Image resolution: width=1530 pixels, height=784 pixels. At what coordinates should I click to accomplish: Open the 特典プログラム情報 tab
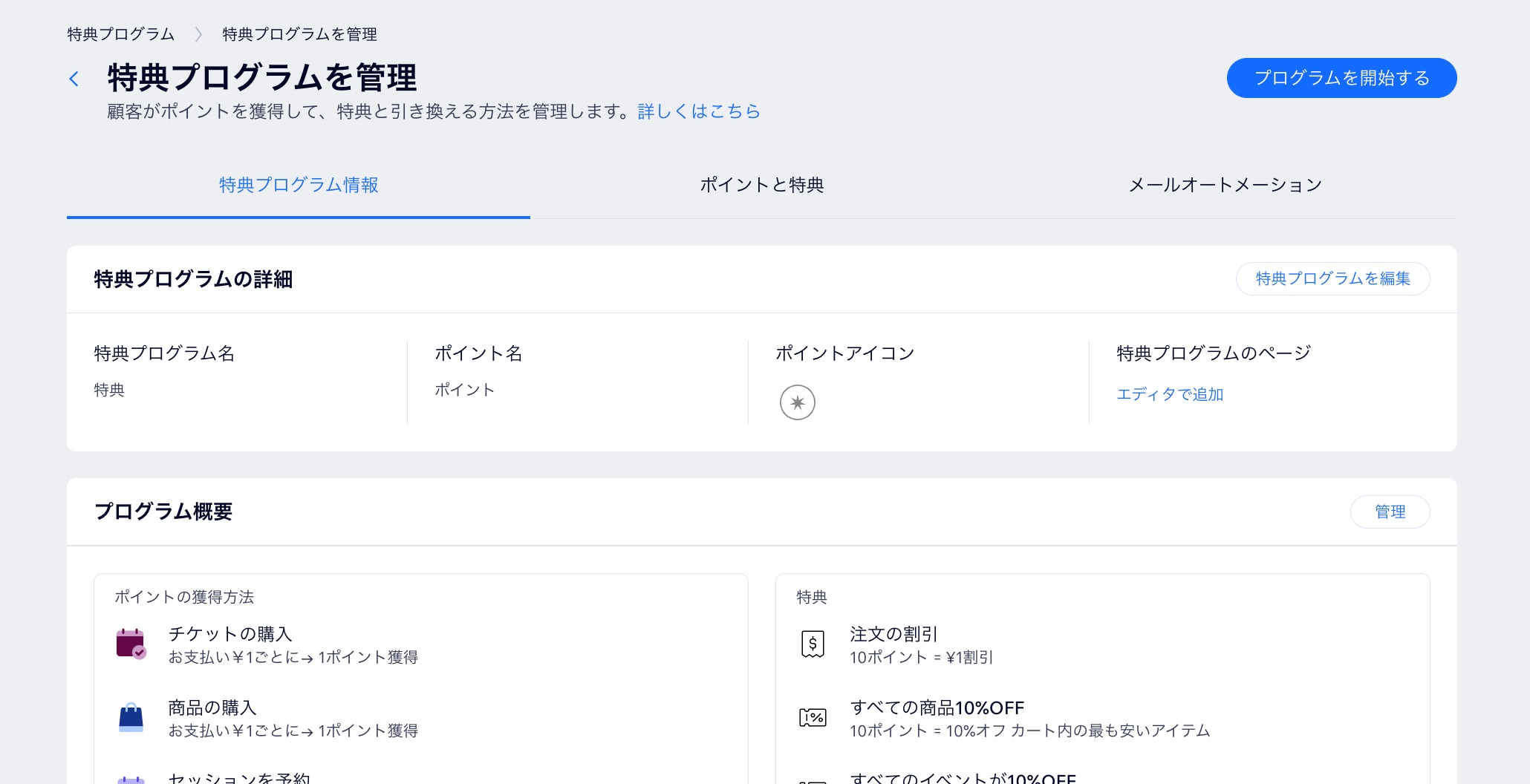[299, 185]
